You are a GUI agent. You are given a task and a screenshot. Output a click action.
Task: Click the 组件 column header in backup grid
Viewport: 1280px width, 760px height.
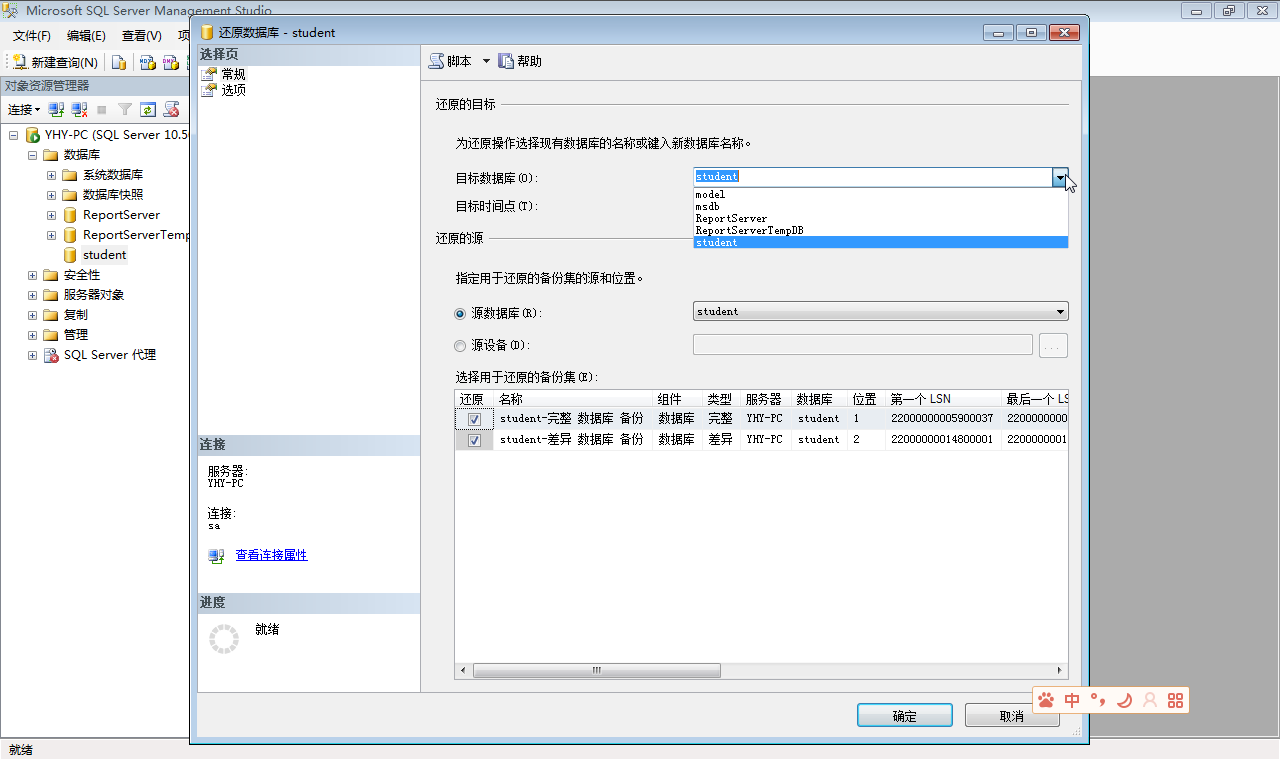point(676,399)
